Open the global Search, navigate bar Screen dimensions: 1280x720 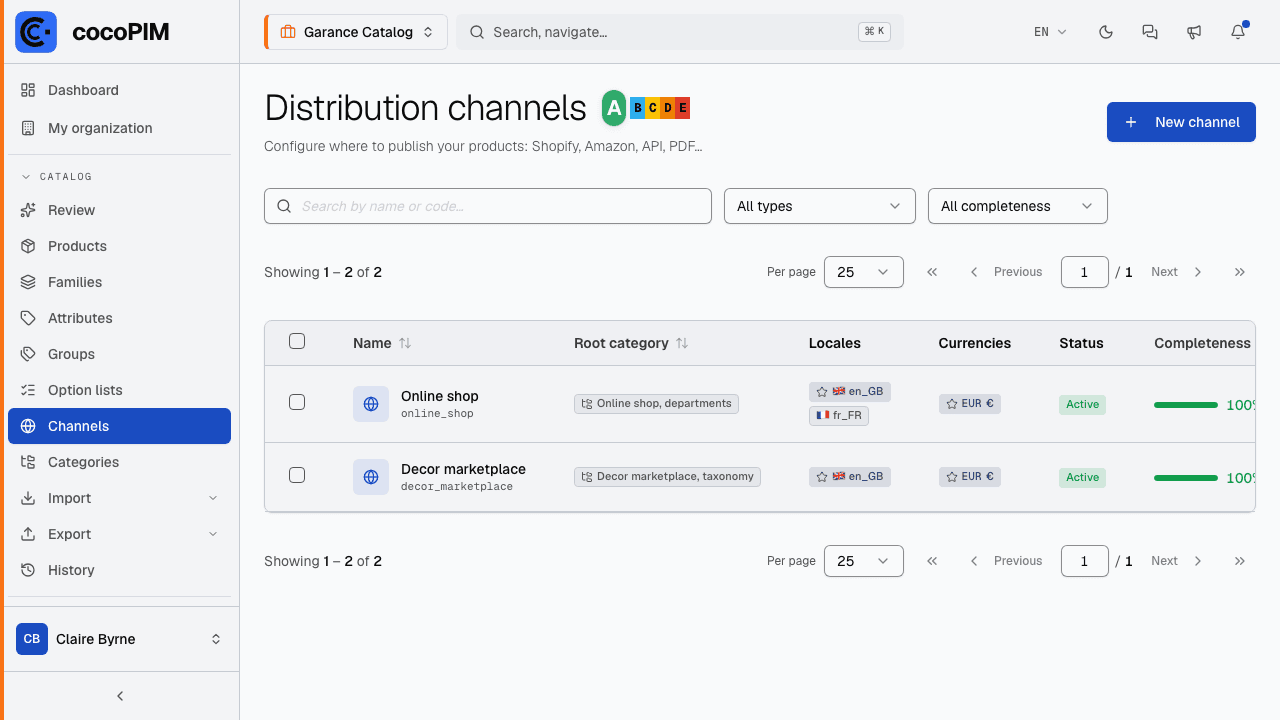(x=680, y=32)
